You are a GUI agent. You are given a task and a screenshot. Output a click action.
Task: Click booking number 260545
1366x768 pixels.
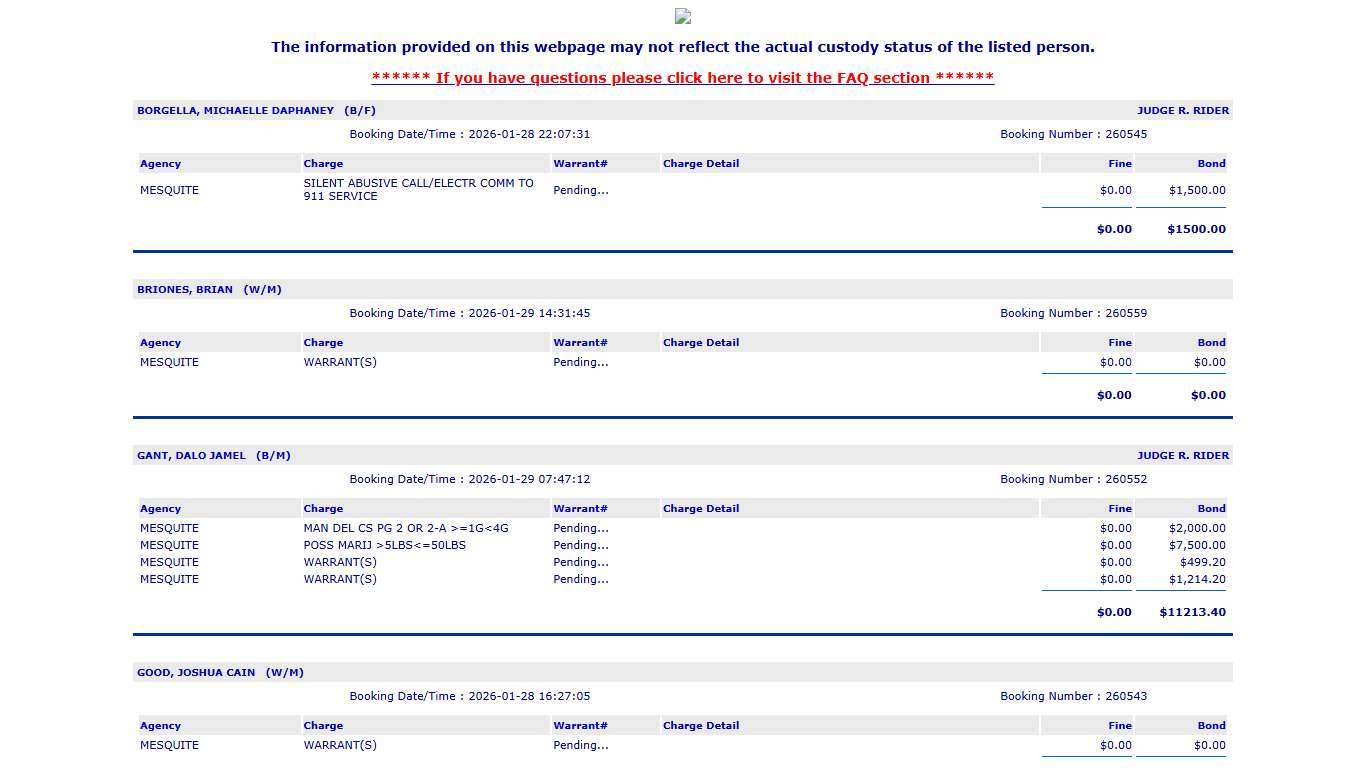point(1125,134)
